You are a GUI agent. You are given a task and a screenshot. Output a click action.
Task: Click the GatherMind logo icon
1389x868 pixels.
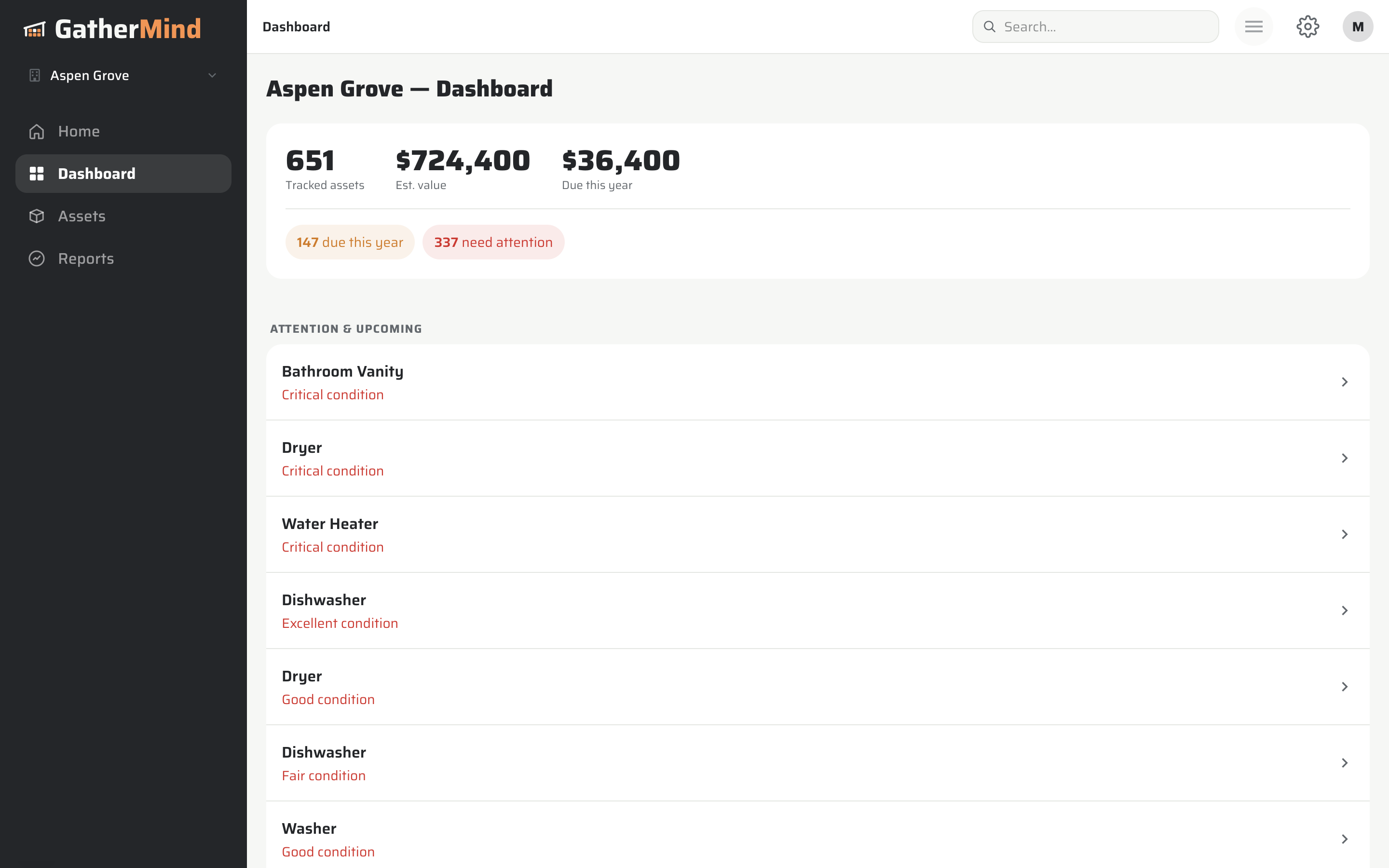[x=34, y=29]
